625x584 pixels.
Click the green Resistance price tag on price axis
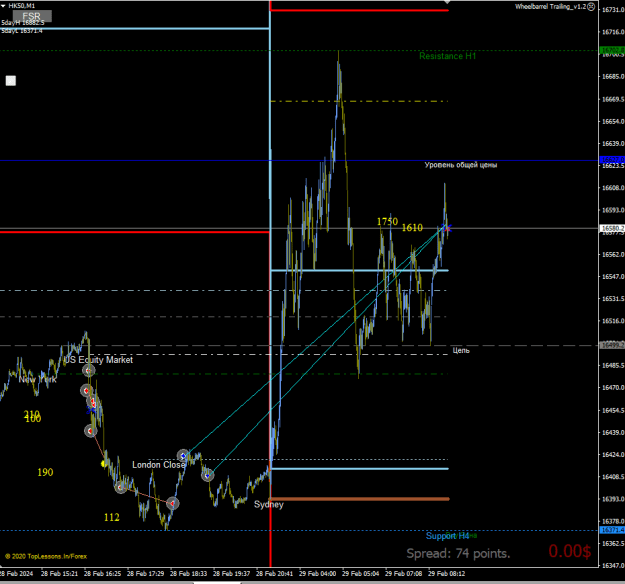(x=612, y=50)
